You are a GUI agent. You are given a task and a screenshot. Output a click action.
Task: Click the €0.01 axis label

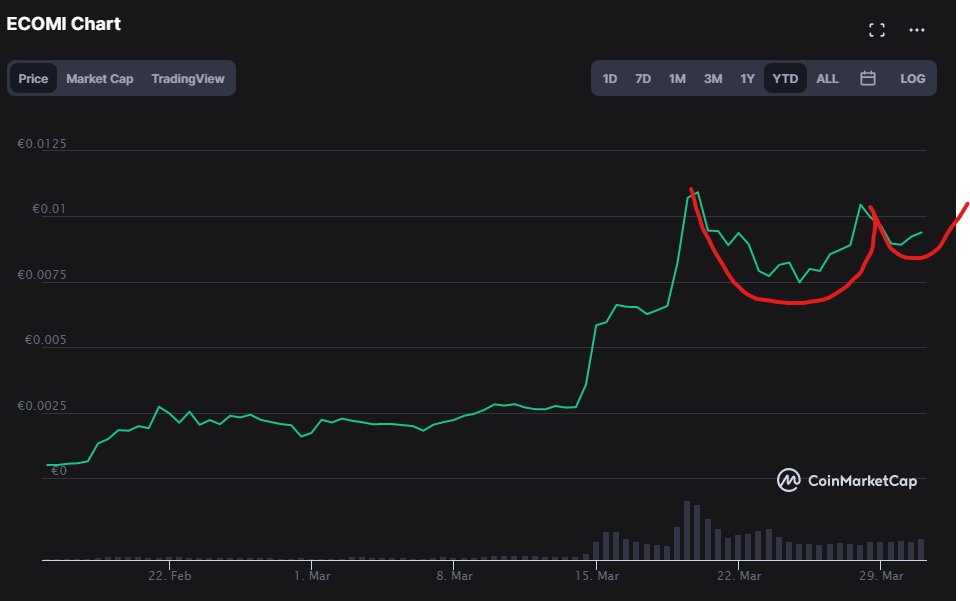(49, 209)
